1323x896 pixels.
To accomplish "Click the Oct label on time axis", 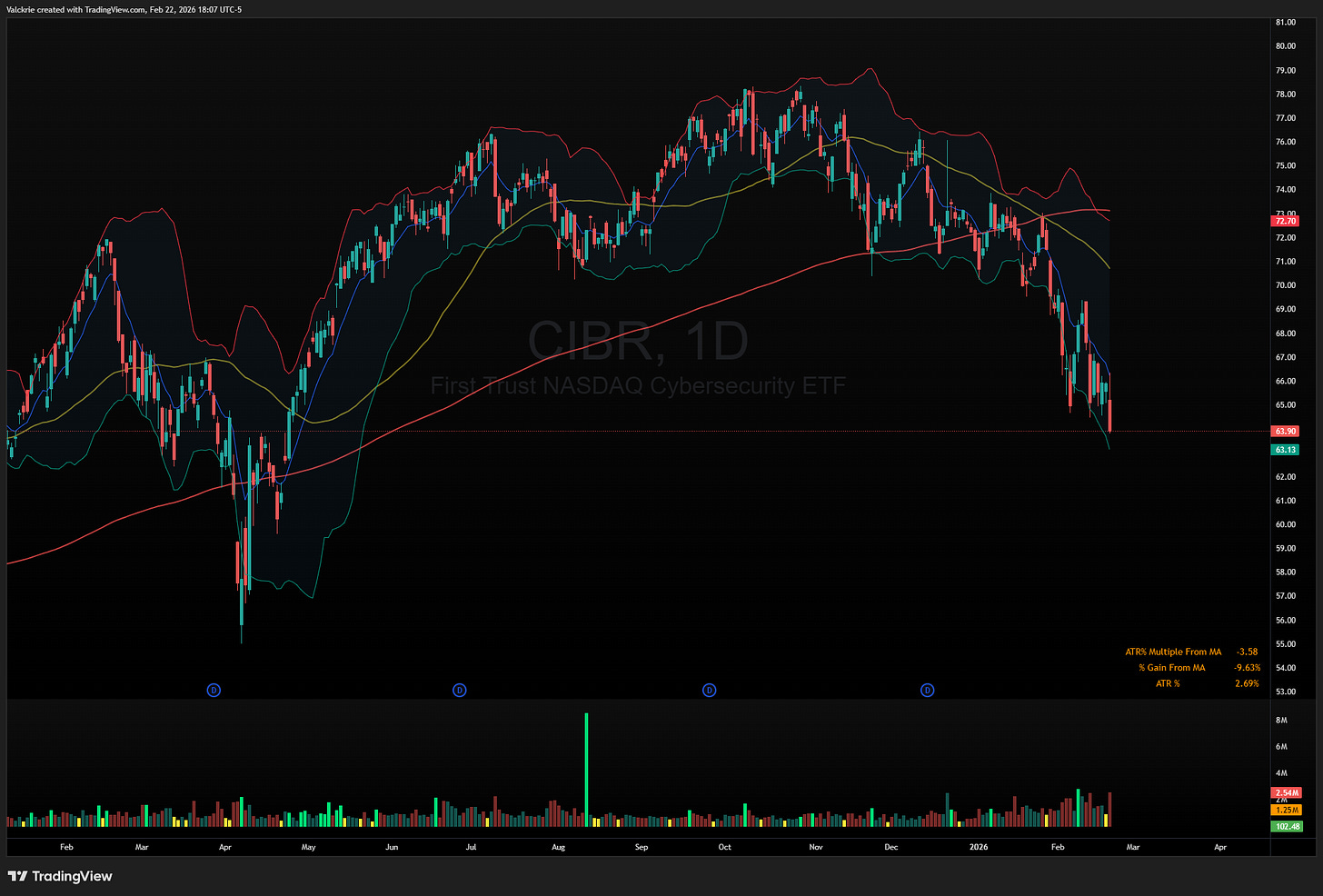I will pyautogui.click(x=724, y=847).
